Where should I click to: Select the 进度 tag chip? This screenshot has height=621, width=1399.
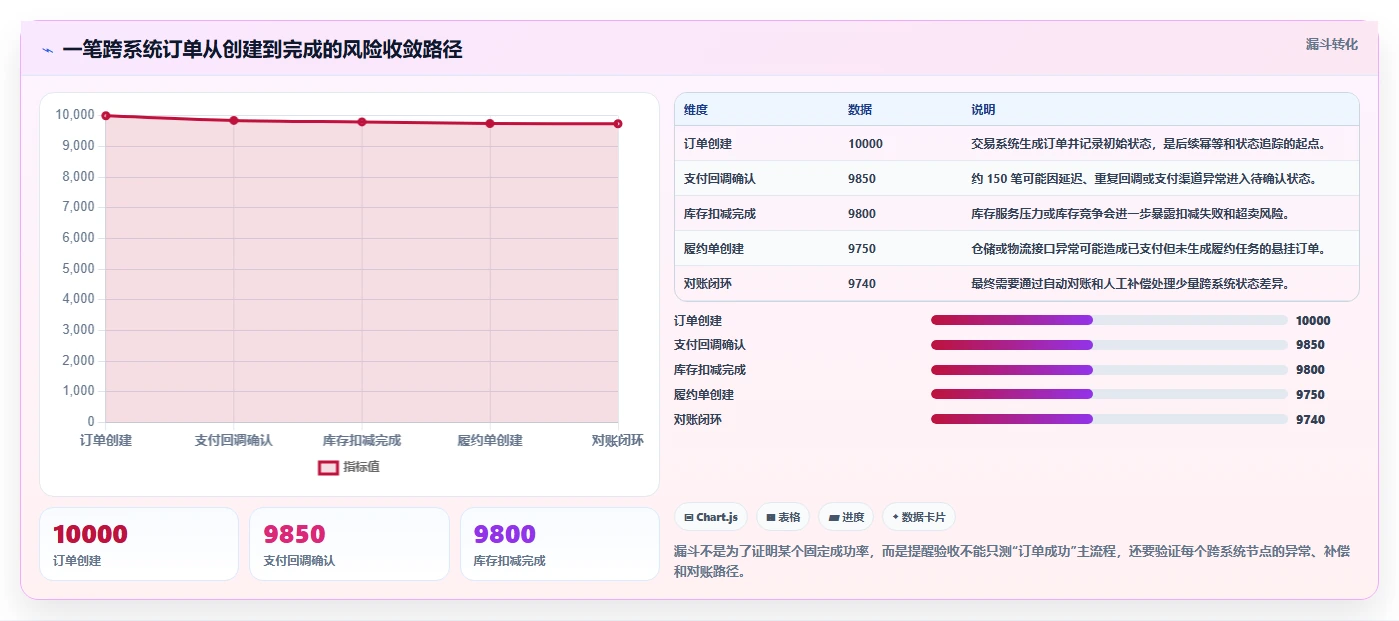point(846,517)
